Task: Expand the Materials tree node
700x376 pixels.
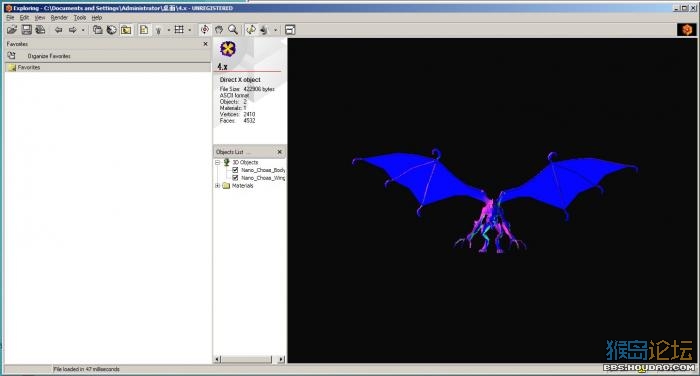Action: point(217,186)
